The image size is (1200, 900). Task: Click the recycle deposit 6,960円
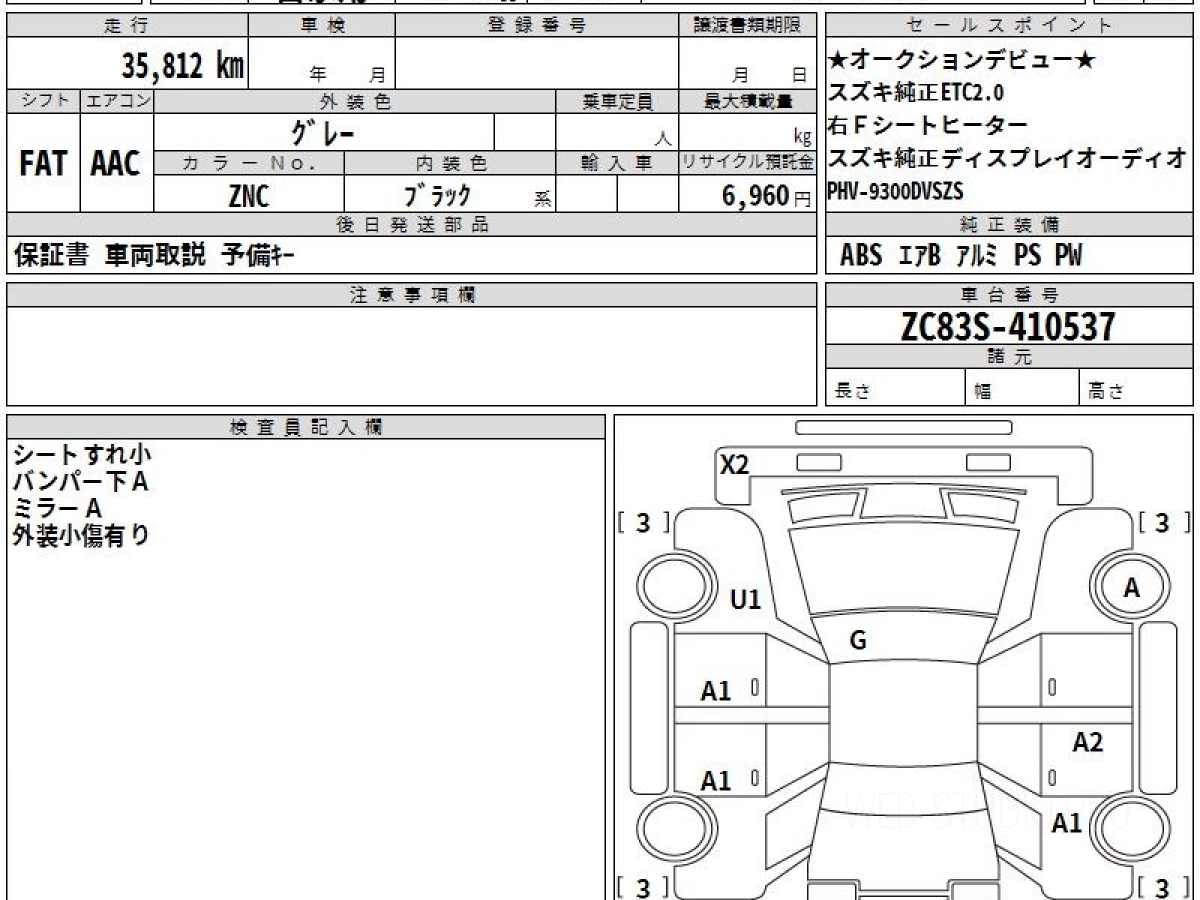click(767, 196)
